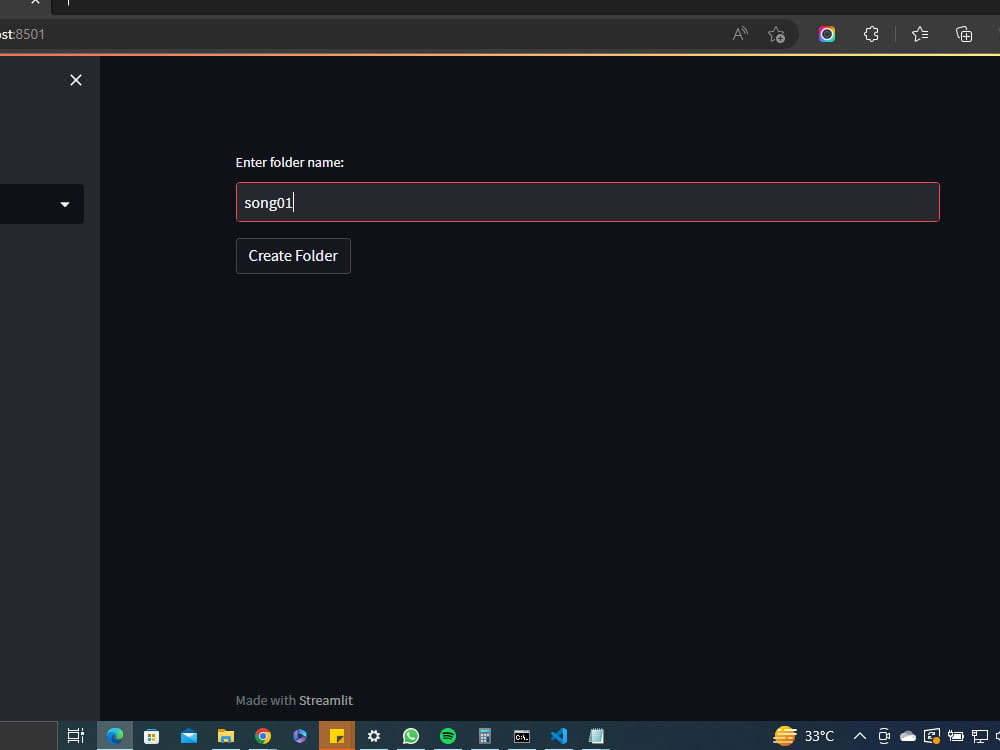1000x750 pixels.
Task: Switch to Microsoft Edge in taskbar
Action: (x=115, y=736)
